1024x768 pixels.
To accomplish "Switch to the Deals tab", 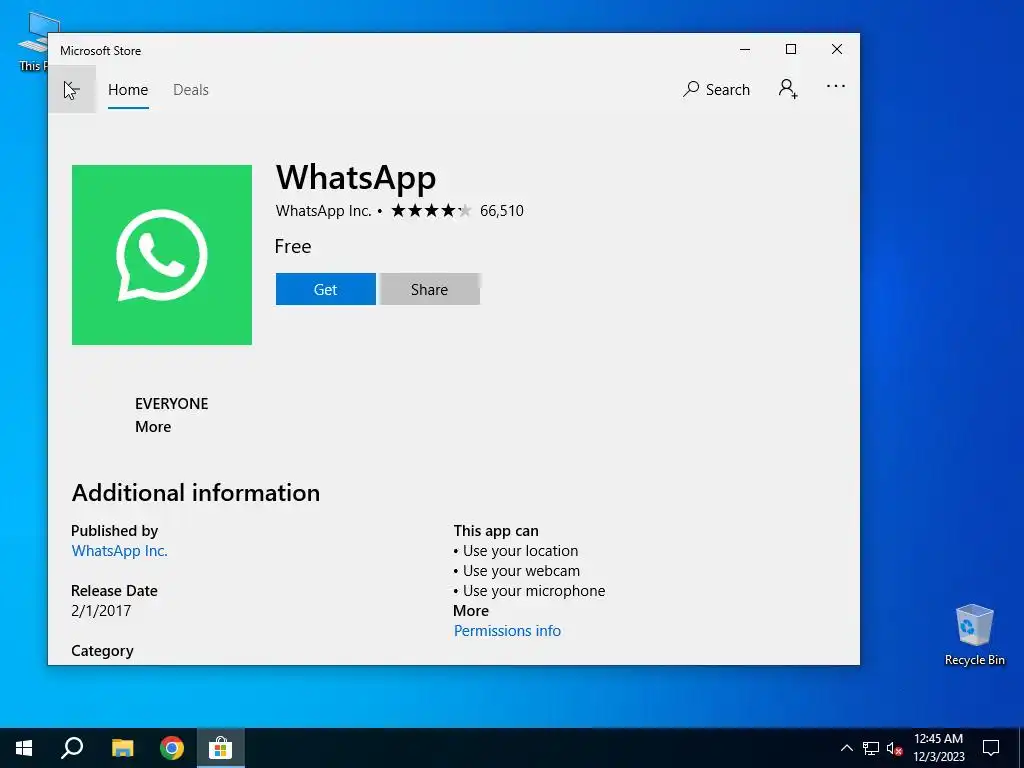I will coord(191,89).
